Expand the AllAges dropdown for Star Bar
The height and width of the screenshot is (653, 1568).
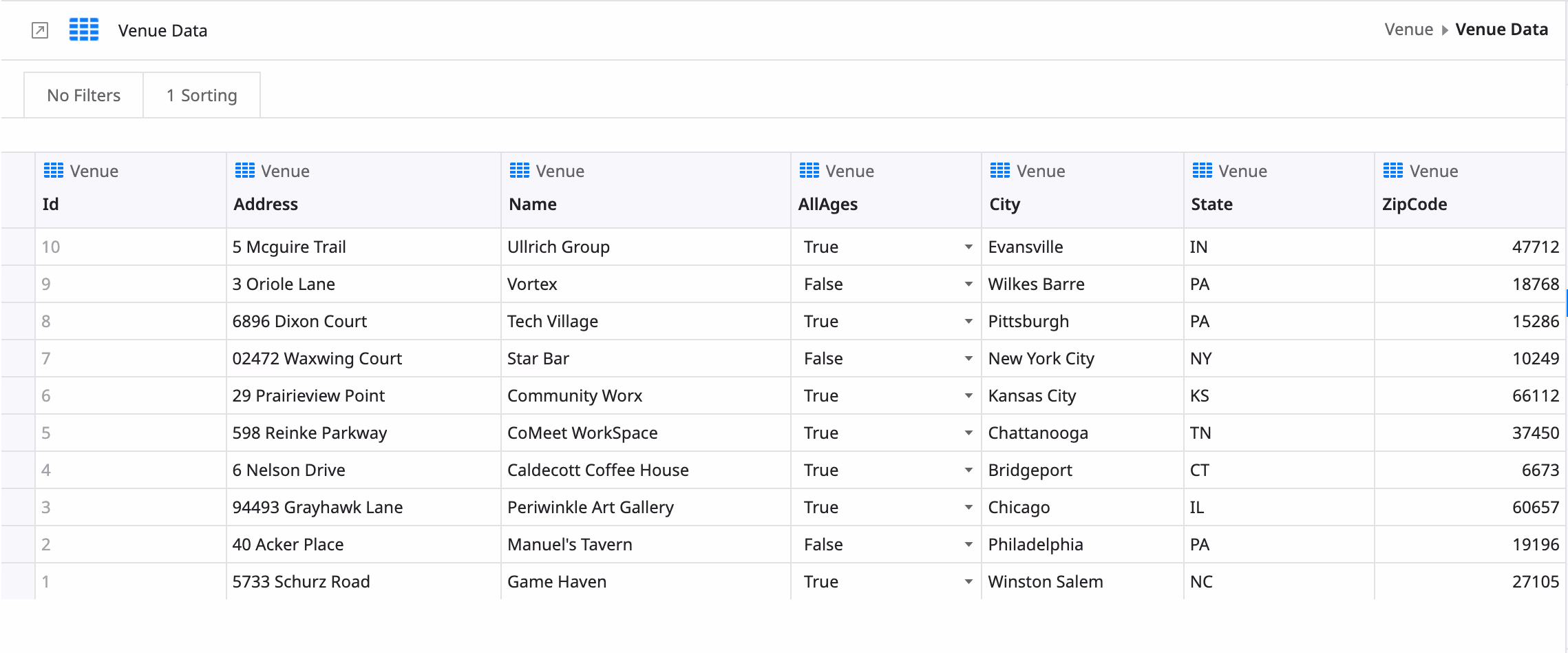967,358
